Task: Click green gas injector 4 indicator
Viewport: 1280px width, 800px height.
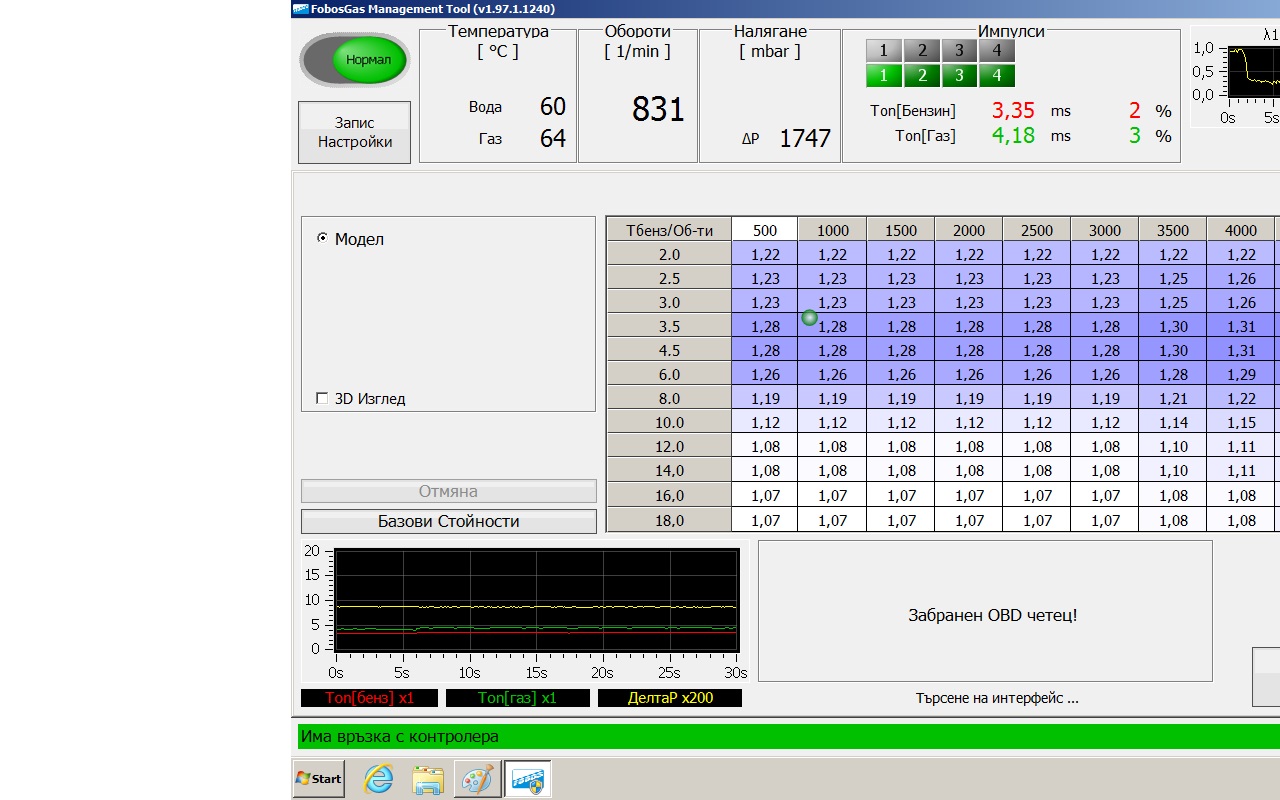Action: (997, 76)
